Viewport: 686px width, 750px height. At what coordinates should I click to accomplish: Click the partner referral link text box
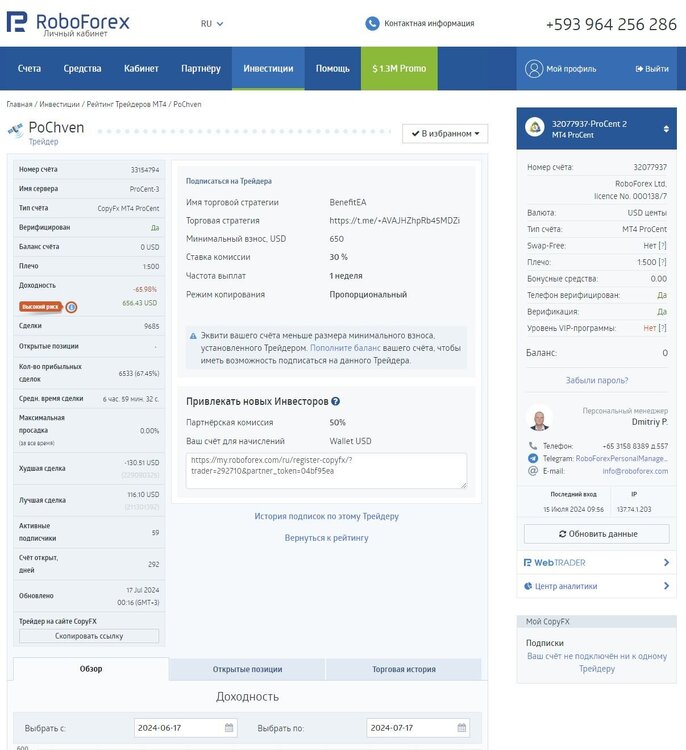[x=326, y=471]
